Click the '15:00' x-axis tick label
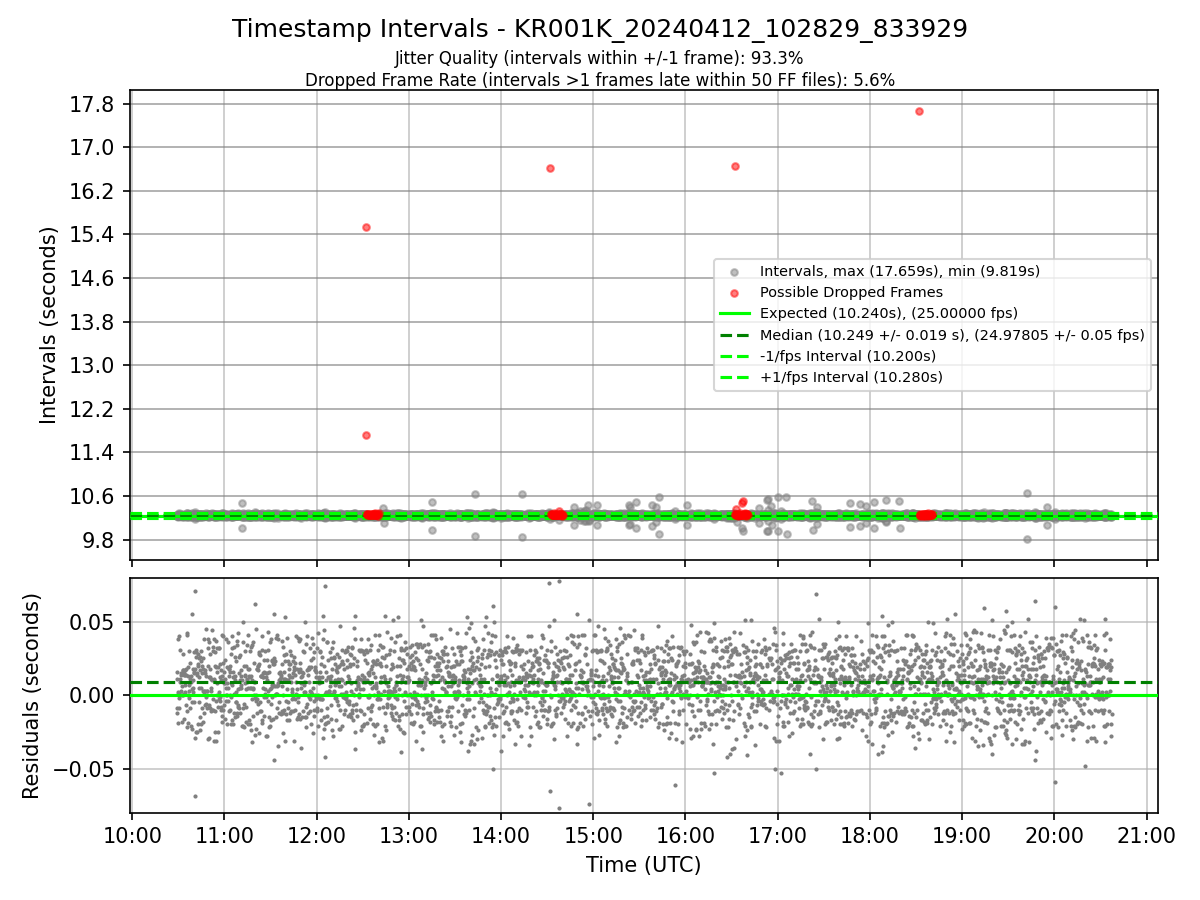 click(x=593, y=835)
